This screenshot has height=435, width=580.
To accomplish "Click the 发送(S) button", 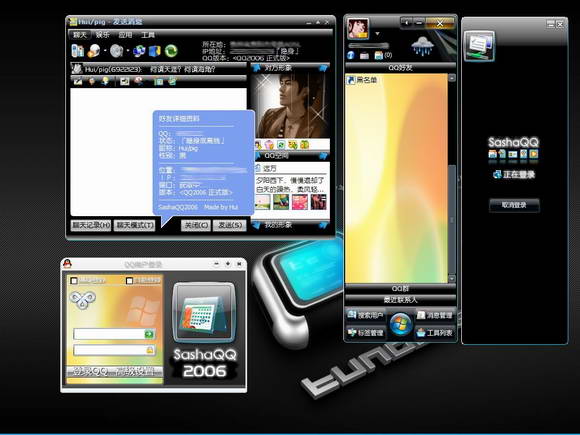I will pos(230,225).
